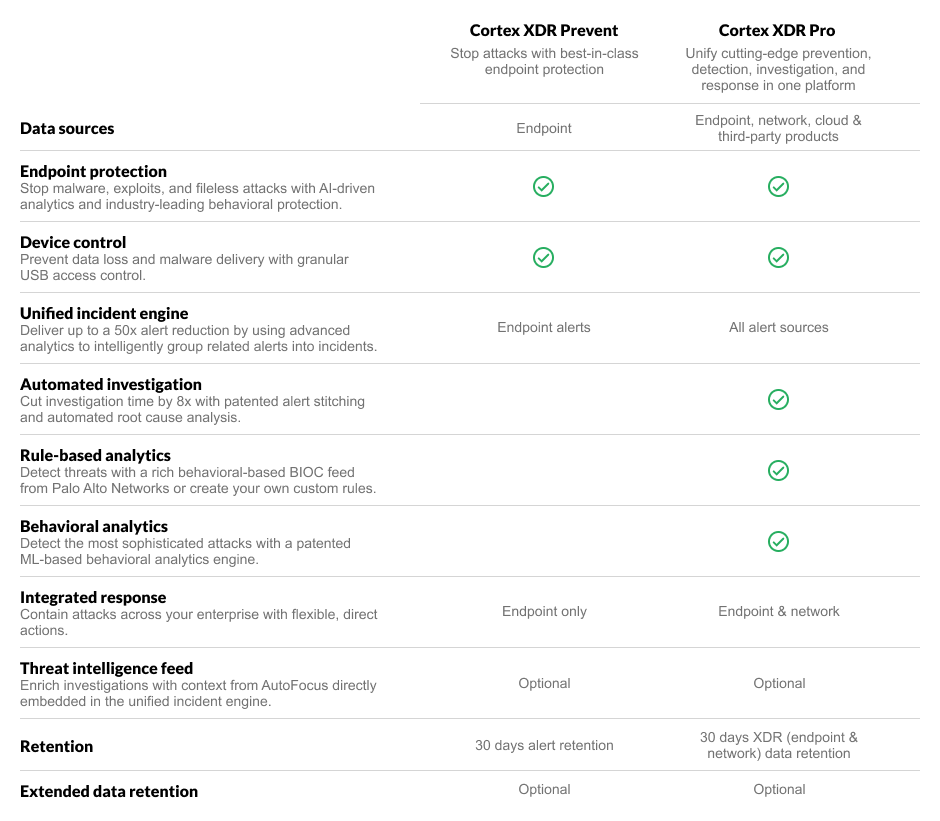
Task: Click the Retention row label
Action: tap(56, 746)
